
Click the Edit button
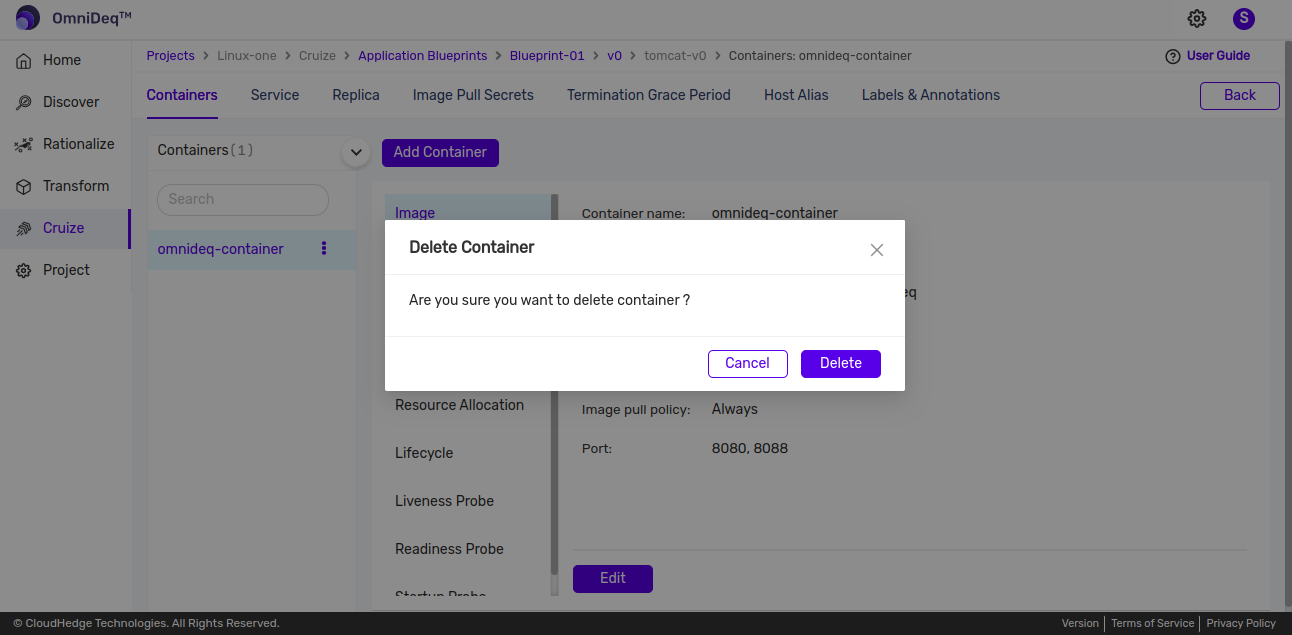613,578
